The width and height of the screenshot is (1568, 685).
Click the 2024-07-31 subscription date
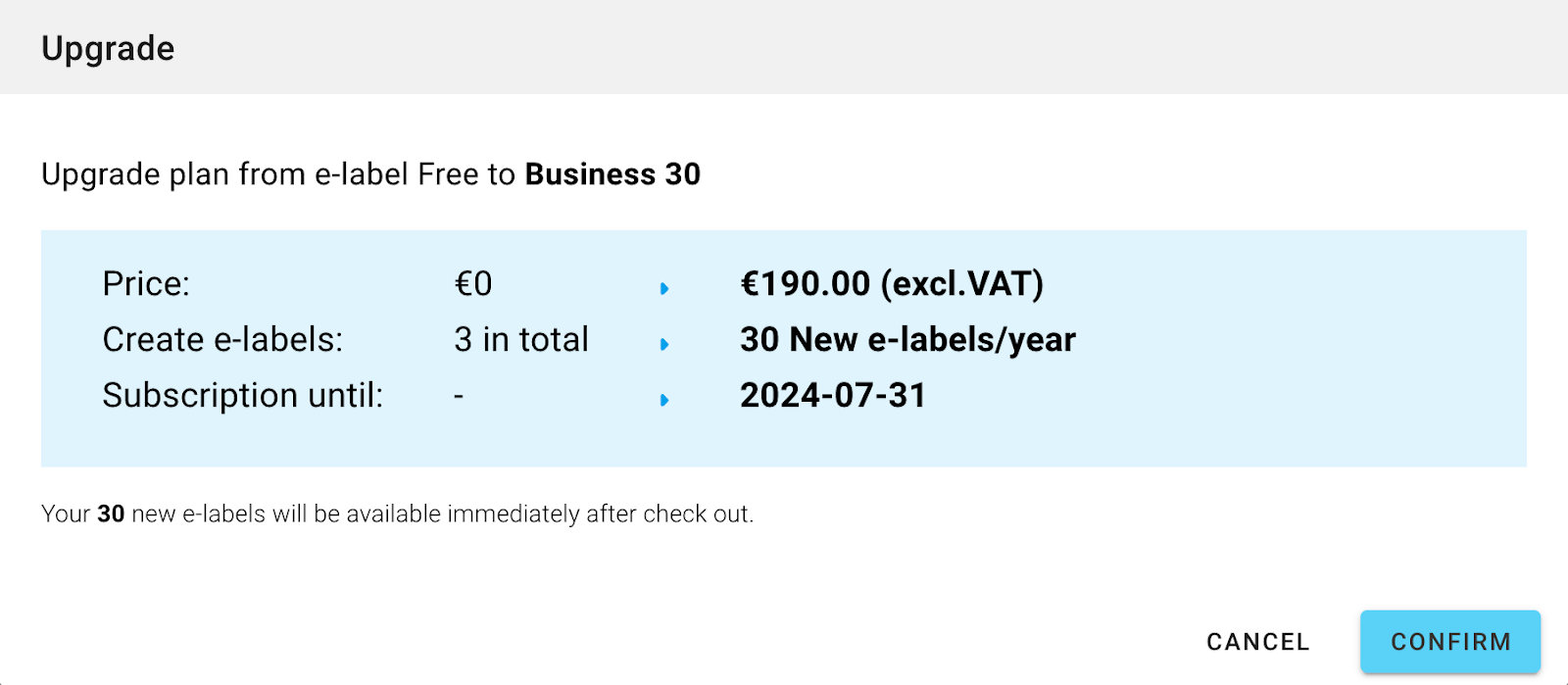pos(833,396)
